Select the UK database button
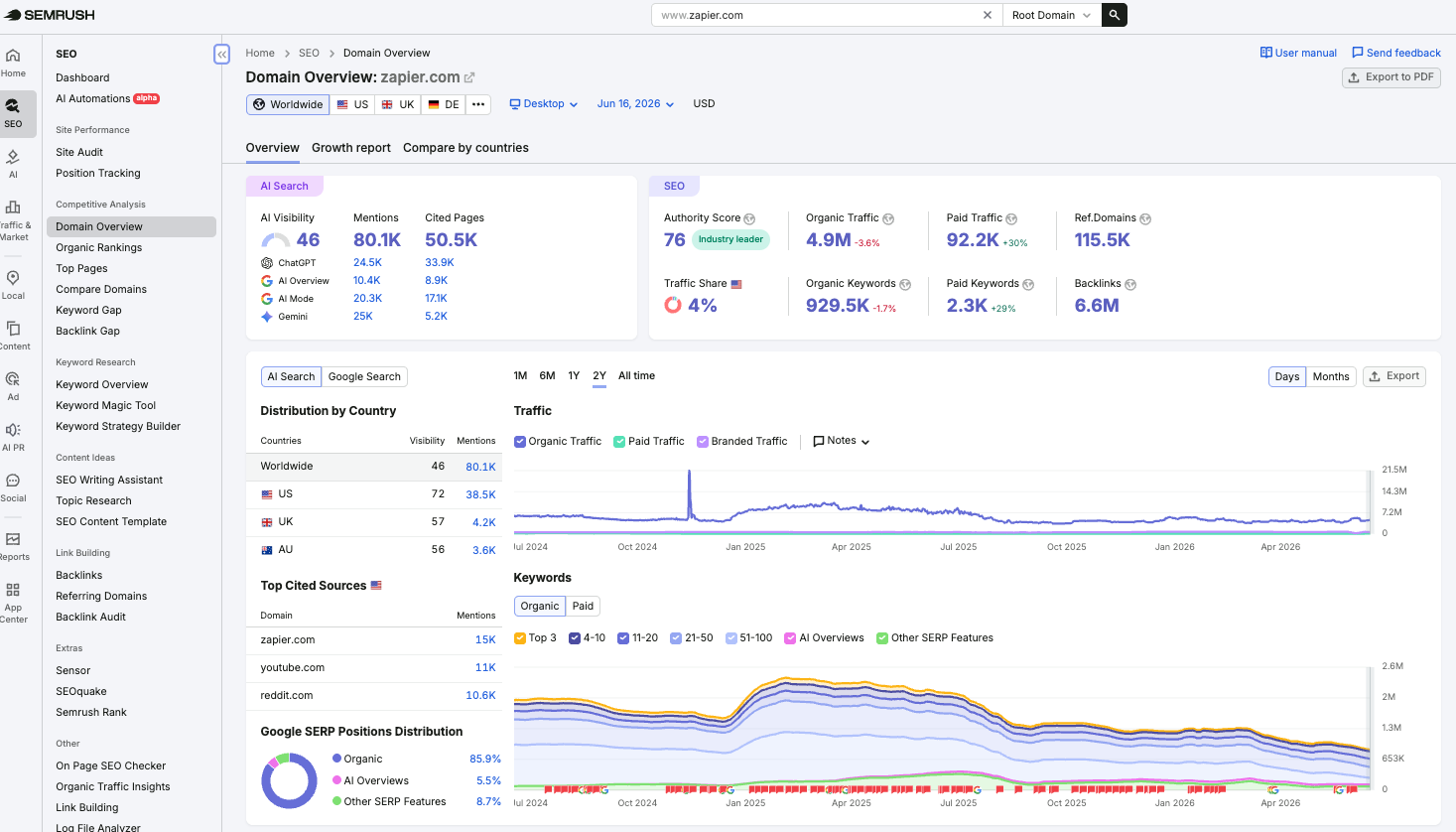 point(398,104)
